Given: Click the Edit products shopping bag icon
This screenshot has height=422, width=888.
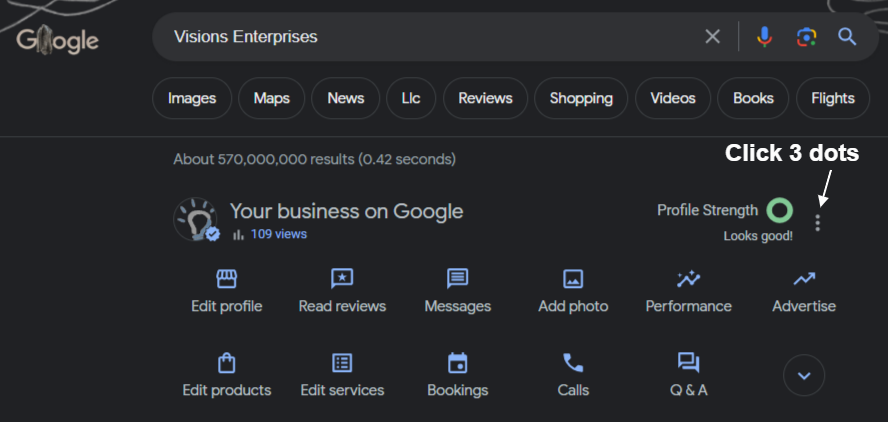Looking at the screenshot, I should point(227,363).
